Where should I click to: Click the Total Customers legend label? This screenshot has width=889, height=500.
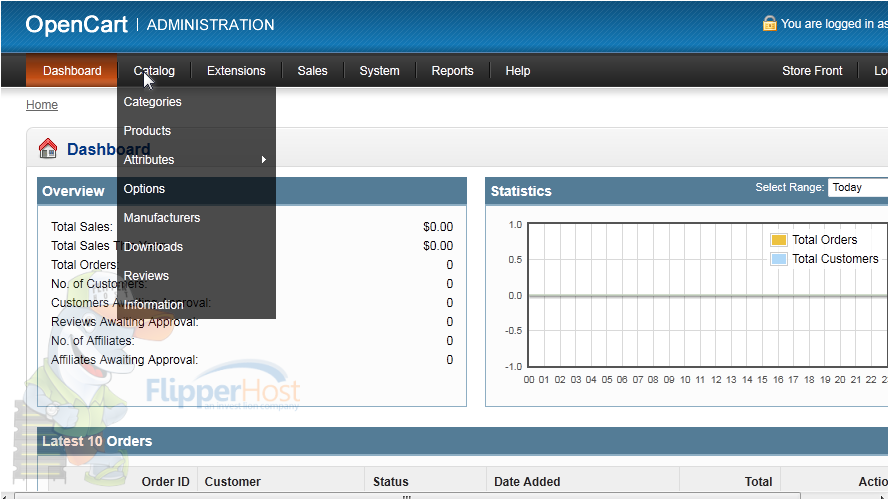coord(835,259)
